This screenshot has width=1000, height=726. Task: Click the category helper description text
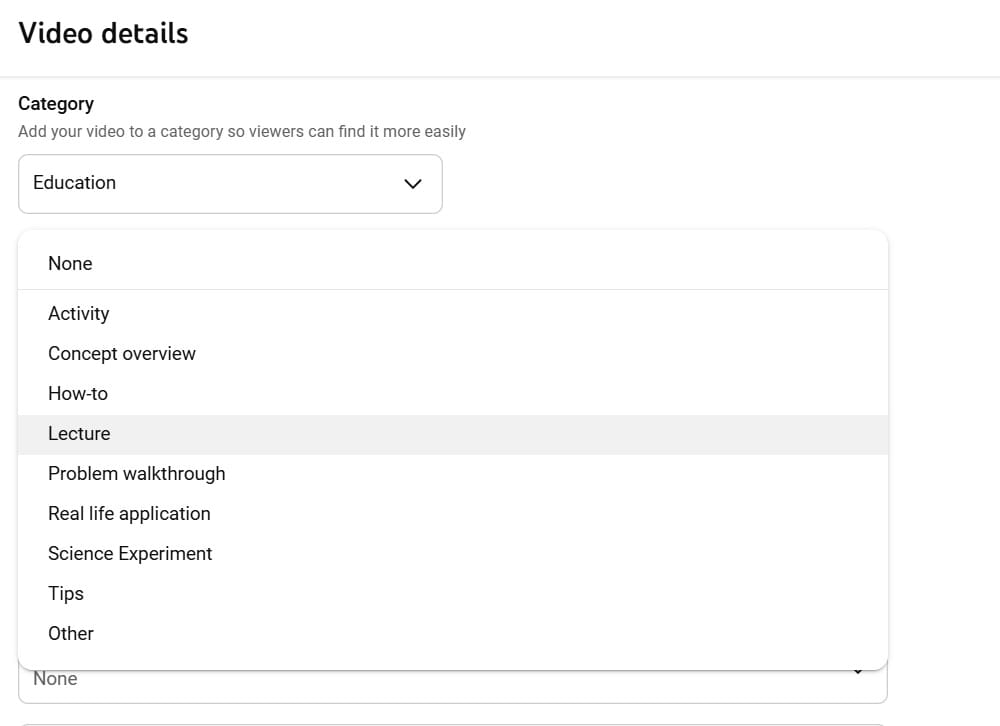(x=242, y=131)
